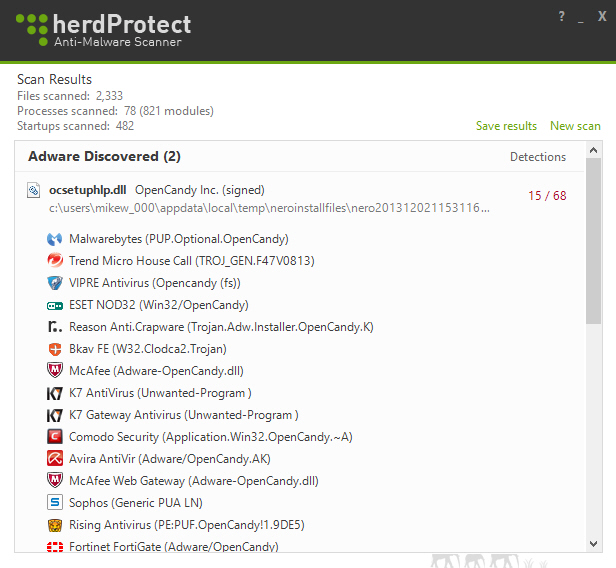Click the Malwarebytes detection icon
The width and height of the screenshot is (616, 568).
55,239
